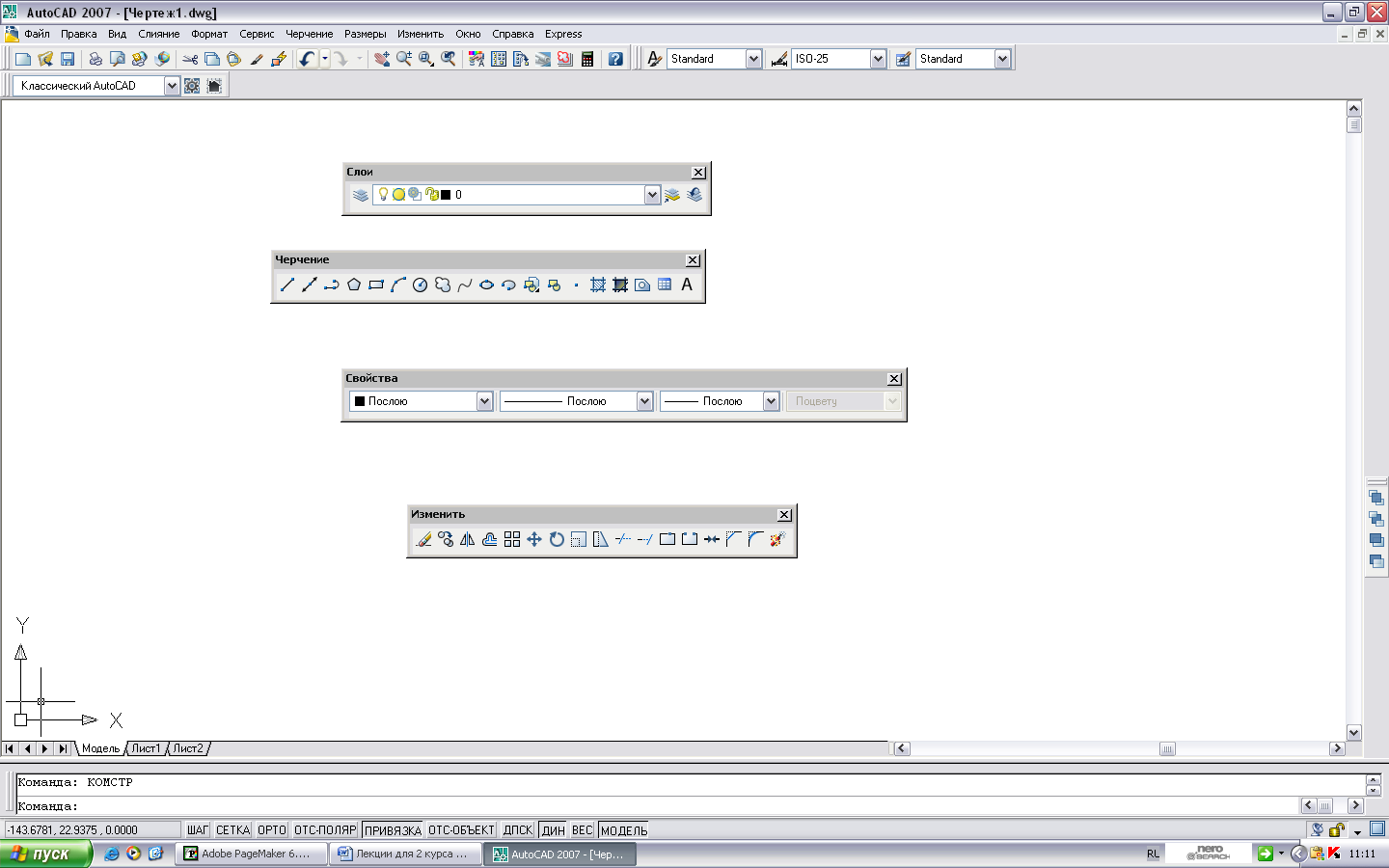The height and width of the screenshot is (868, 1389).
Task: Click the Undo arrow icon
Action: click(307, 59)
